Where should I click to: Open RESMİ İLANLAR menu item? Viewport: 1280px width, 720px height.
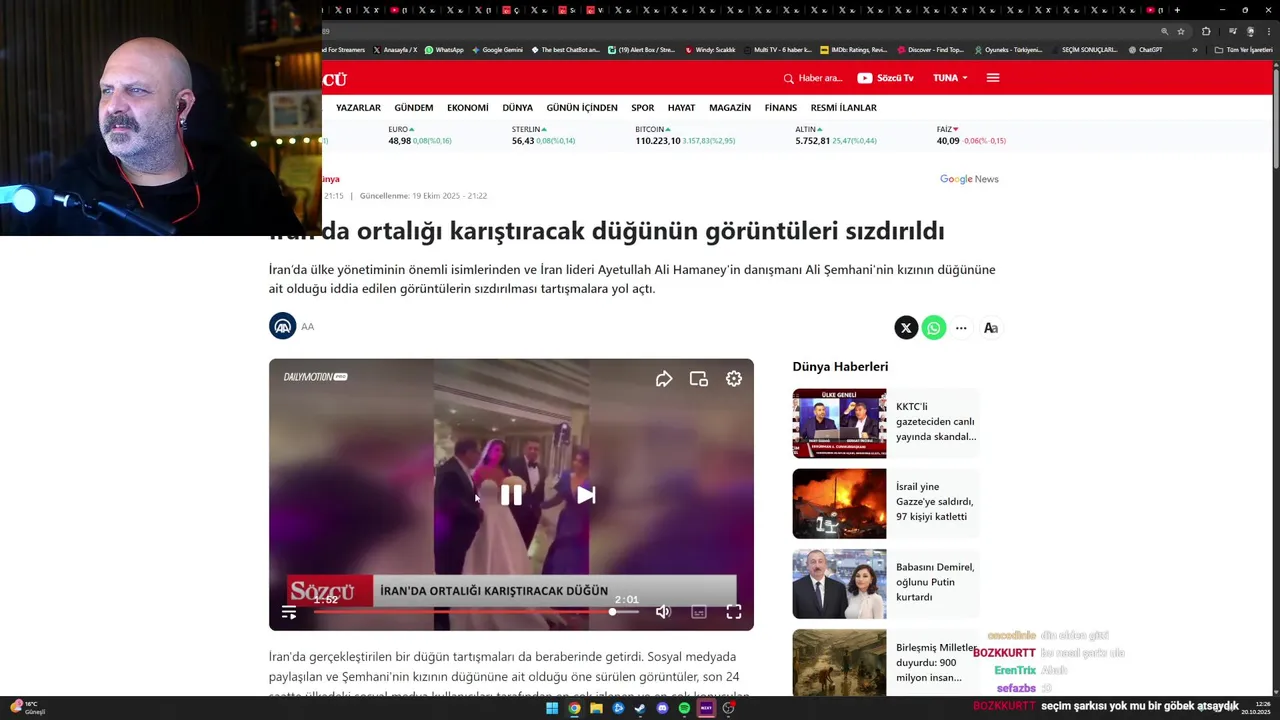[844, 107]
